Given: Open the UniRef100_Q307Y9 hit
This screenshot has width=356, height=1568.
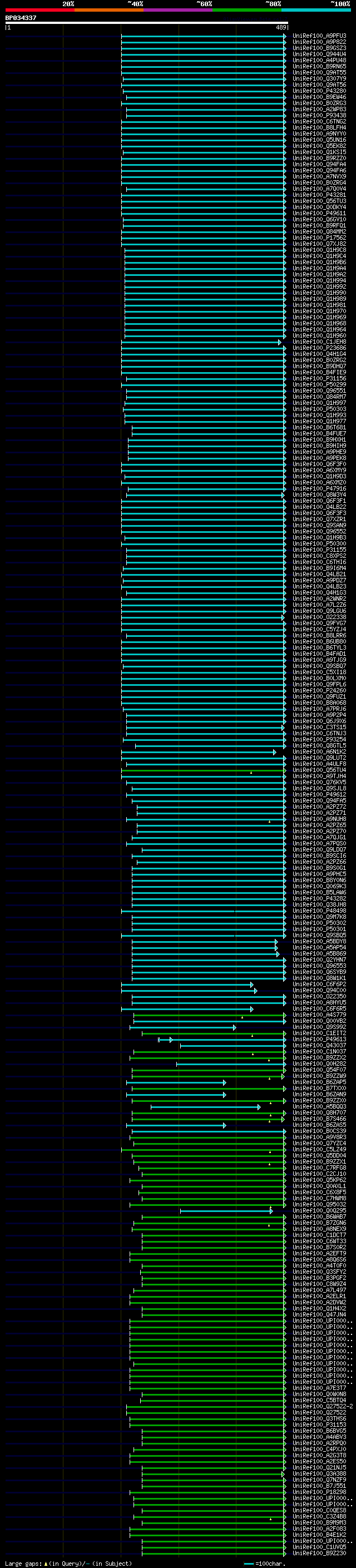Looking at the screenshot, I should pos(319,78).
